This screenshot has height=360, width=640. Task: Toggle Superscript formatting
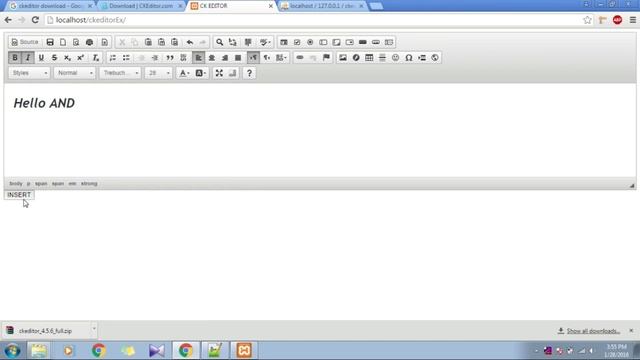point(81,58)
